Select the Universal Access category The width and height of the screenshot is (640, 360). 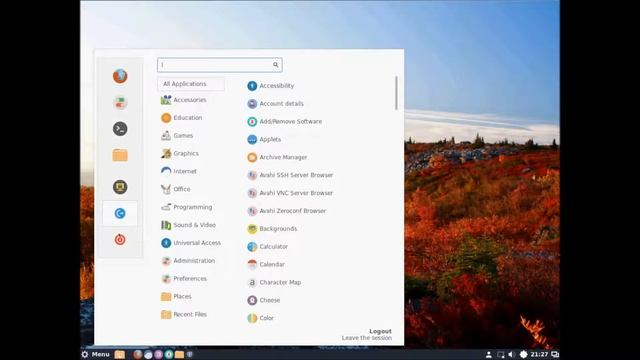click(x=191, y=243)
